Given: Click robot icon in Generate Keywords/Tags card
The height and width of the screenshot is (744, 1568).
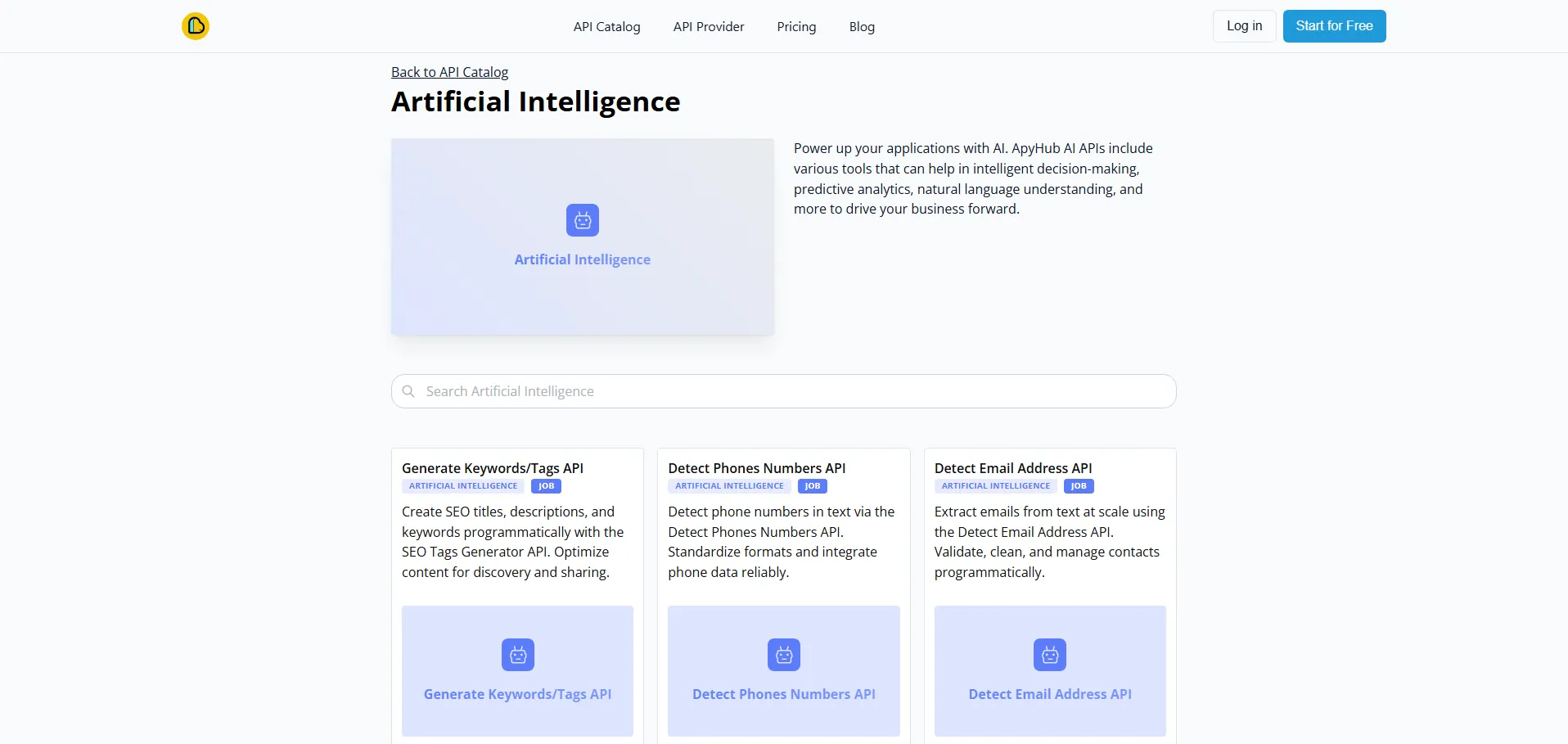Looking at the screenshot, I should [518, 655].
